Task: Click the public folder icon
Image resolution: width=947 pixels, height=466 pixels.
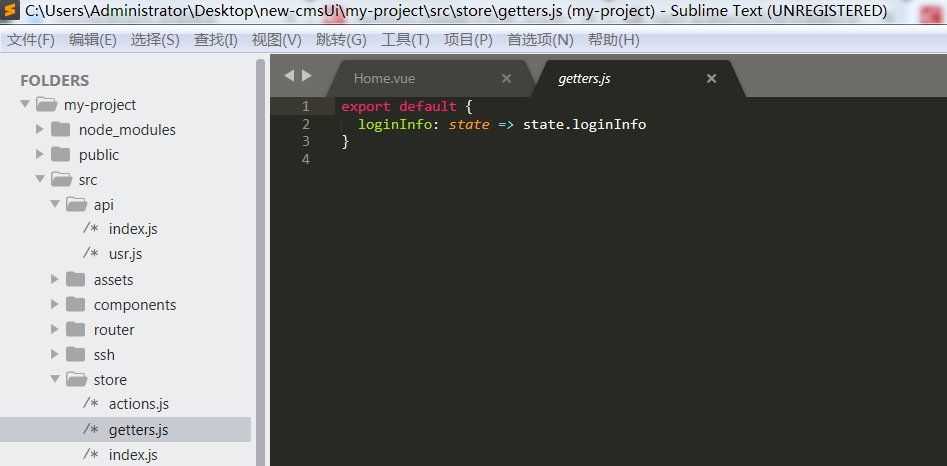Action: coord(60,155)
